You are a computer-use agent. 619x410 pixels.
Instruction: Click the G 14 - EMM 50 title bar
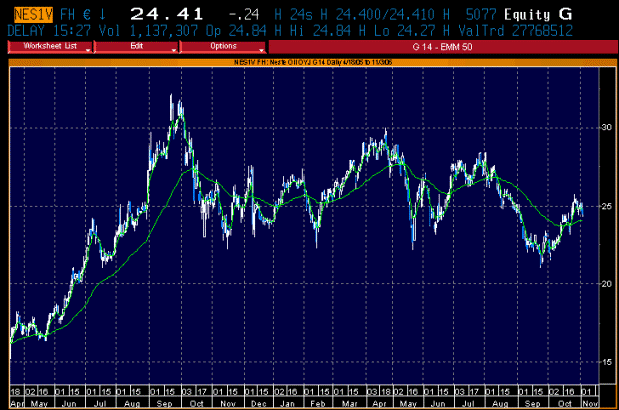coord(443,47)
